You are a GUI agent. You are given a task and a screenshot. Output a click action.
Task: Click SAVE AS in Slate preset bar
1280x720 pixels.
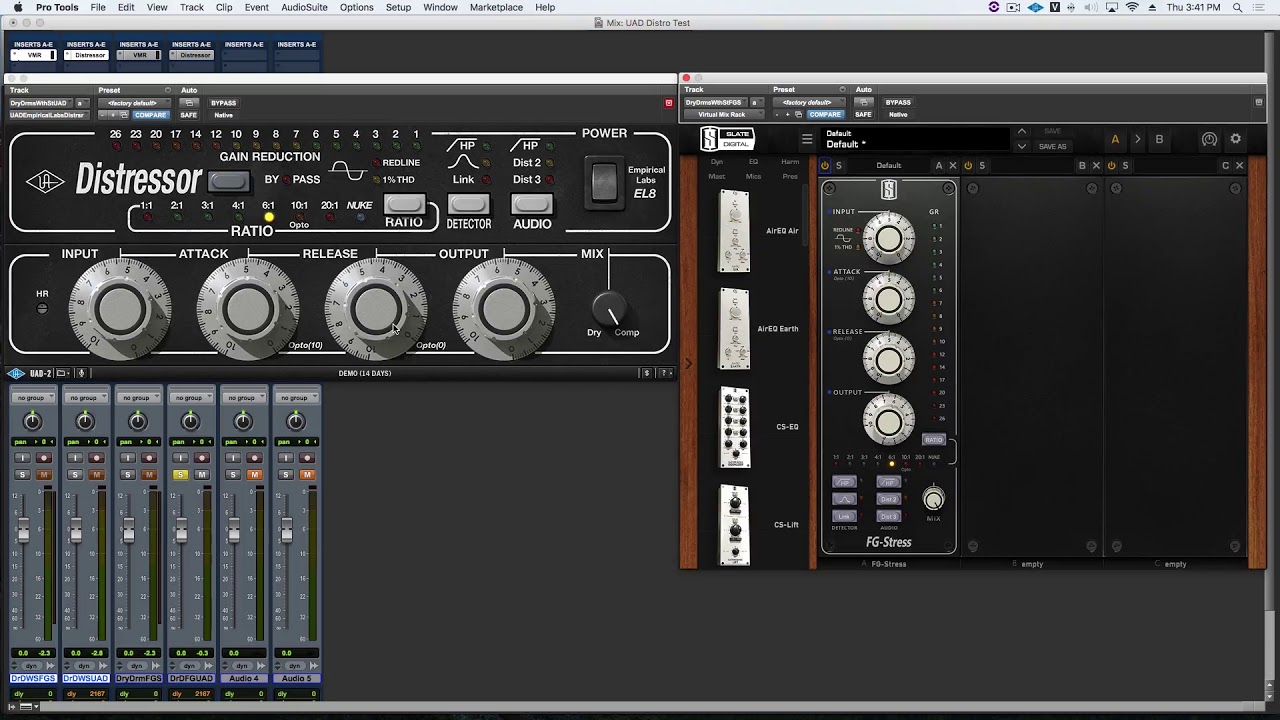pyautogui.click(x=1052, y=147)
